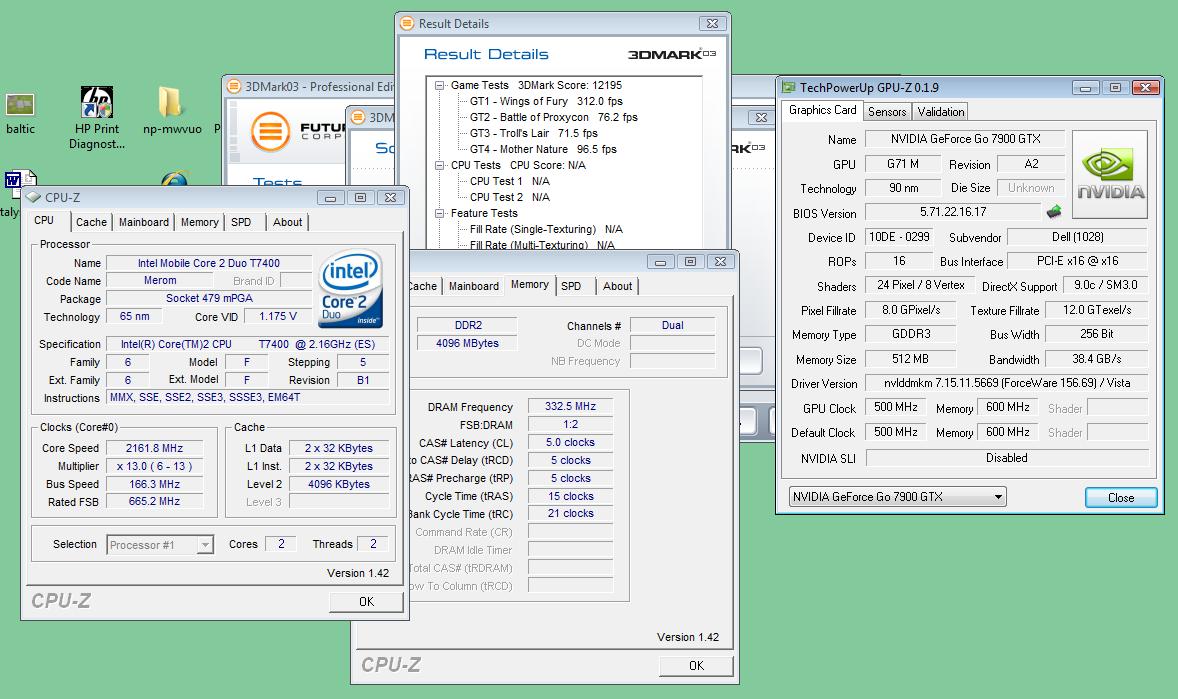Click the Specification field Intel(R) Core(TM)2 CPU
The height and width of the screenshot is (699, 1178).
pos(248,344)
